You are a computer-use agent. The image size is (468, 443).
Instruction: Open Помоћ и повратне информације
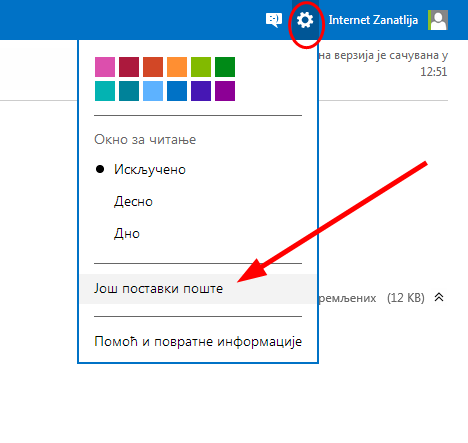[198, 341]
